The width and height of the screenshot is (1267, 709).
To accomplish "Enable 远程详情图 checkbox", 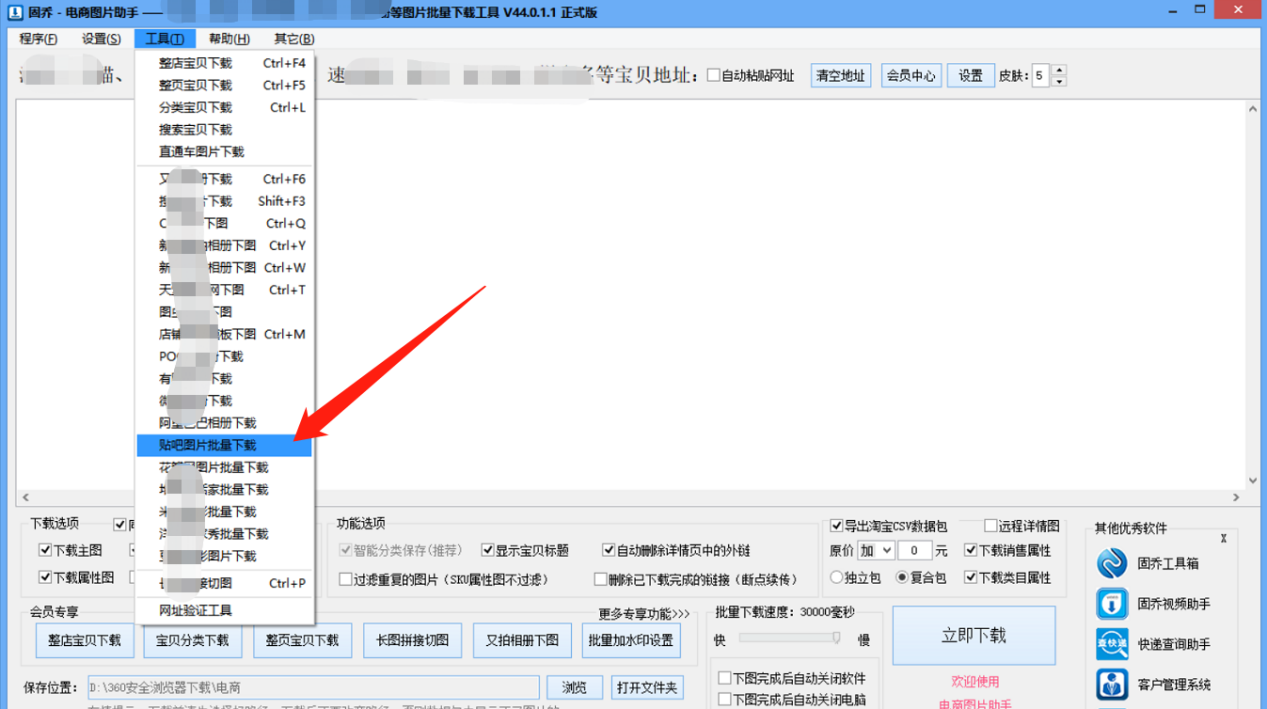I will tap(991, 526).
